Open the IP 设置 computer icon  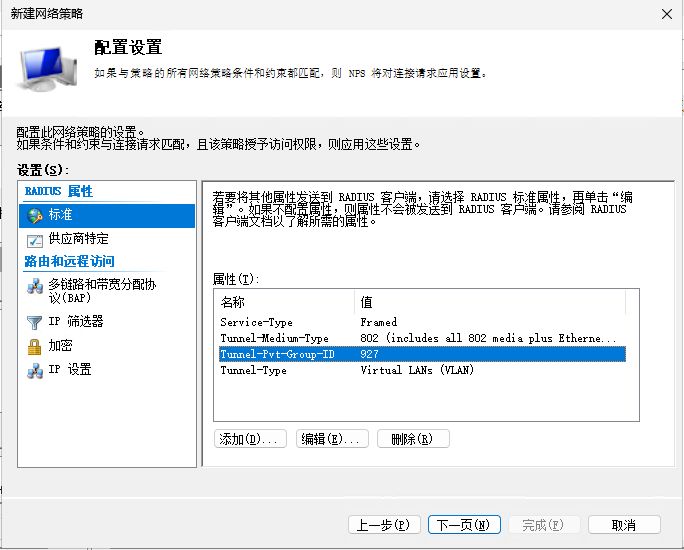pos(35,370)
